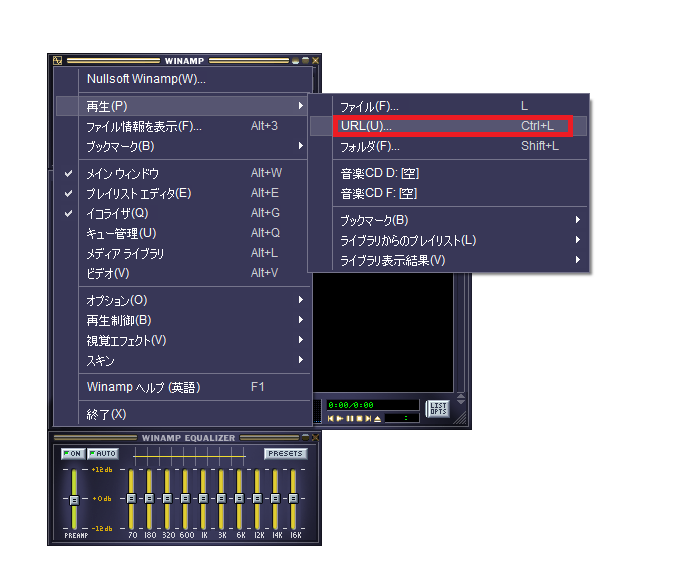Click the 6K band slider handle

tap(239, 499)
